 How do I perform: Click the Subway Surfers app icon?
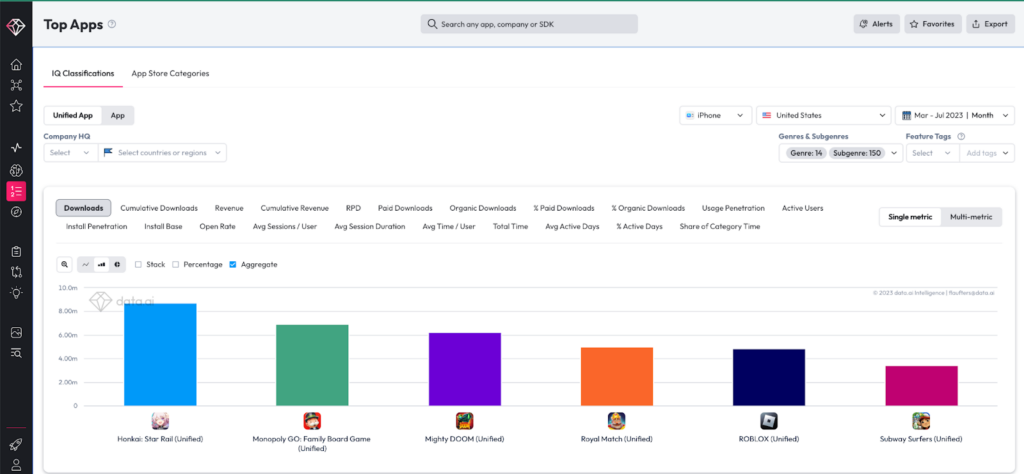[921, 420]
